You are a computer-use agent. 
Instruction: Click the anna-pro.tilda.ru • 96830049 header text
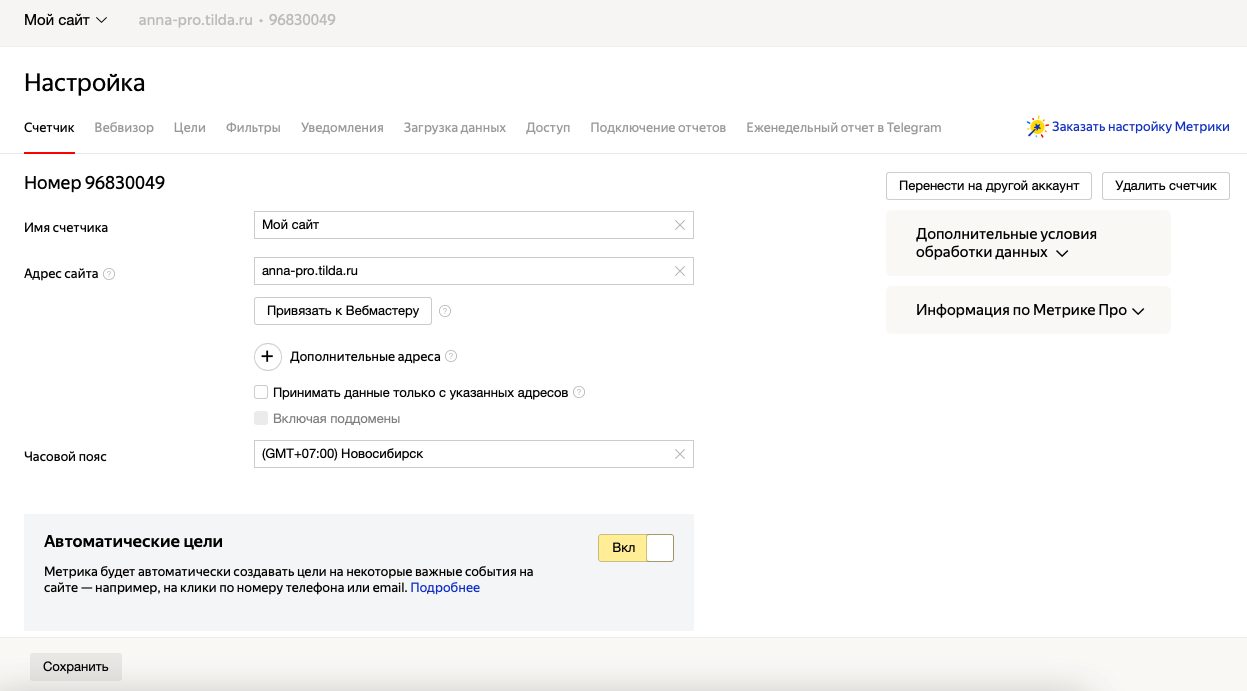click(x=237, y=20)
